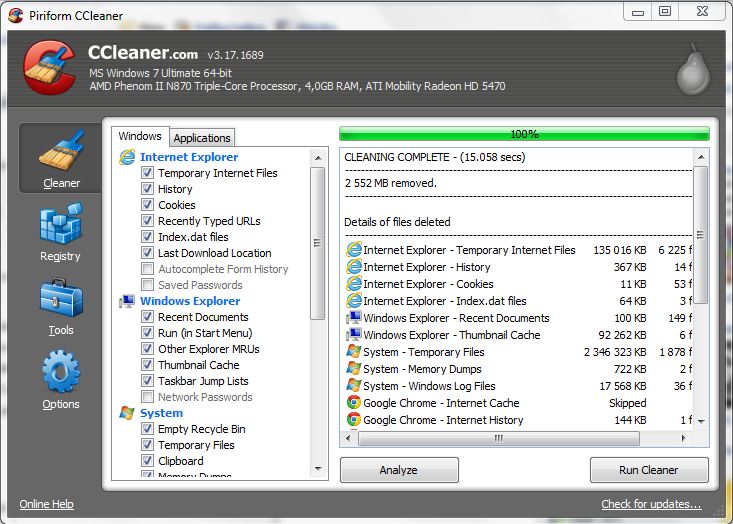Click IE icon beside Index.dat files result
The height and width of the screenshot is (524, 733).
354,301
